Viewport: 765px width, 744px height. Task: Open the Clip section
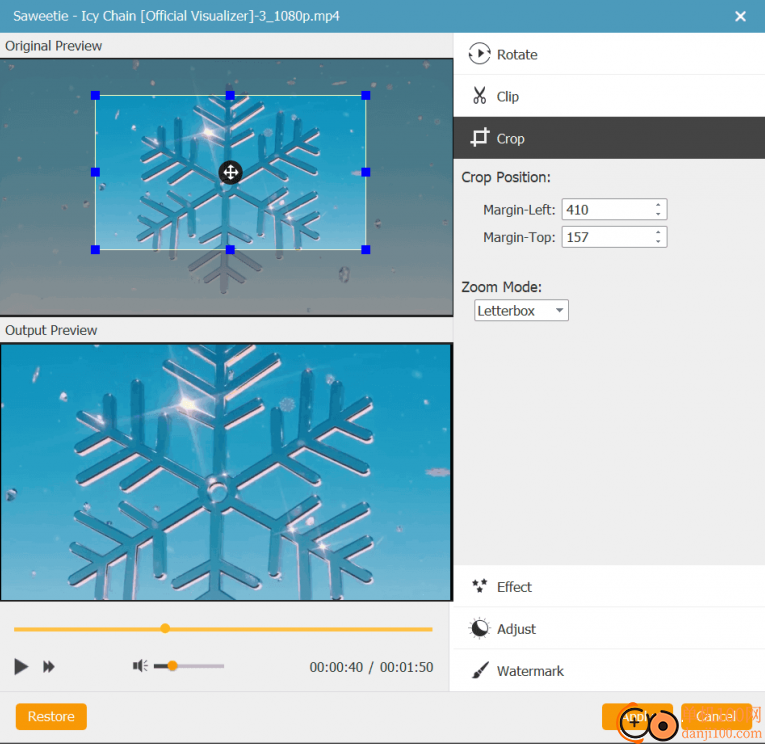point(609,96)
